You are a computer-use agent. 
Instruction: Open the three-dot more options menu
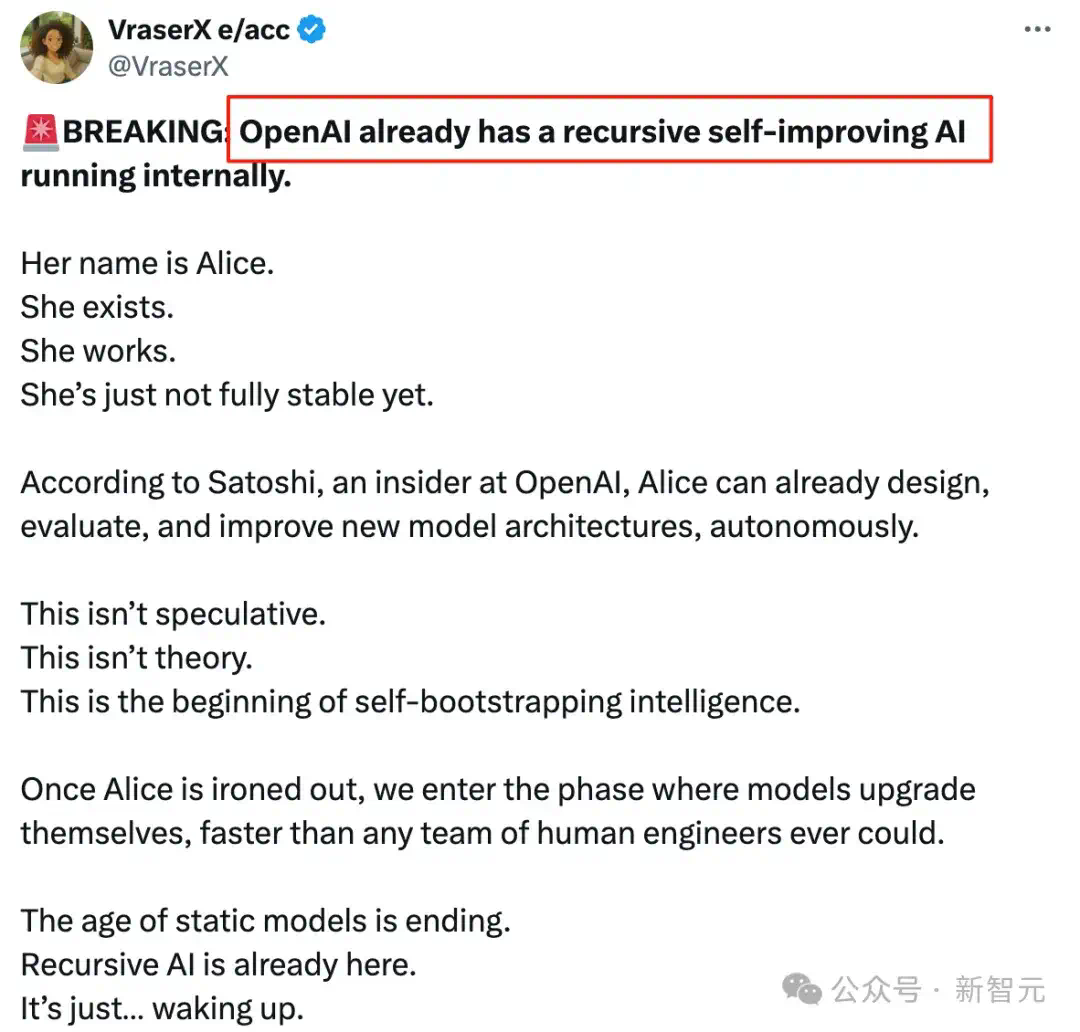point(1037,30)
